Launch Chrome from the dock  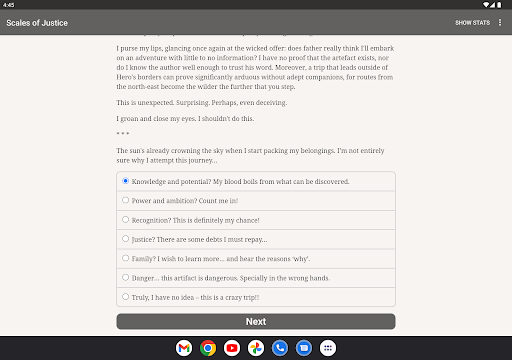click(208, 348)
